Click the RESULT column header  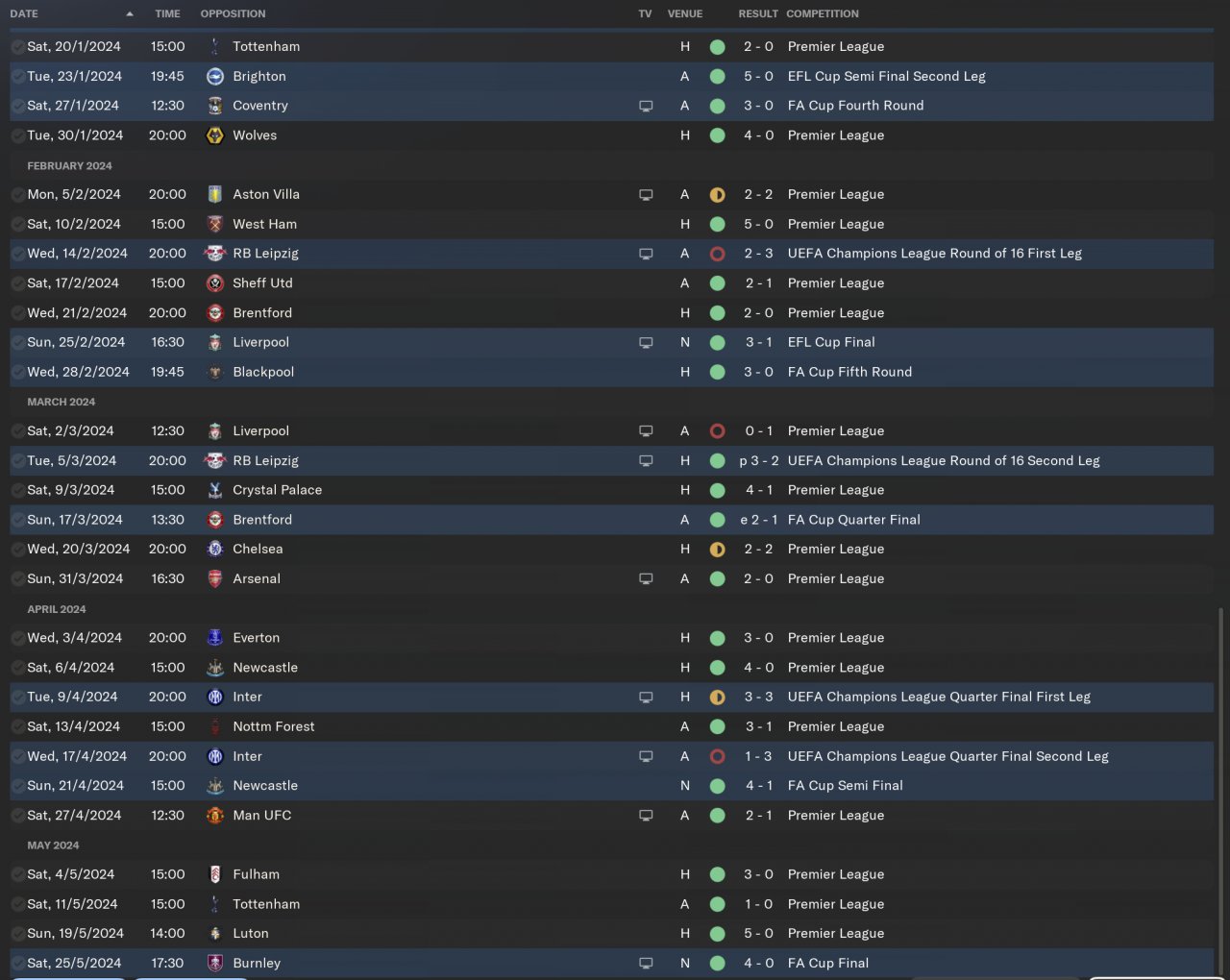coord(757,13)
